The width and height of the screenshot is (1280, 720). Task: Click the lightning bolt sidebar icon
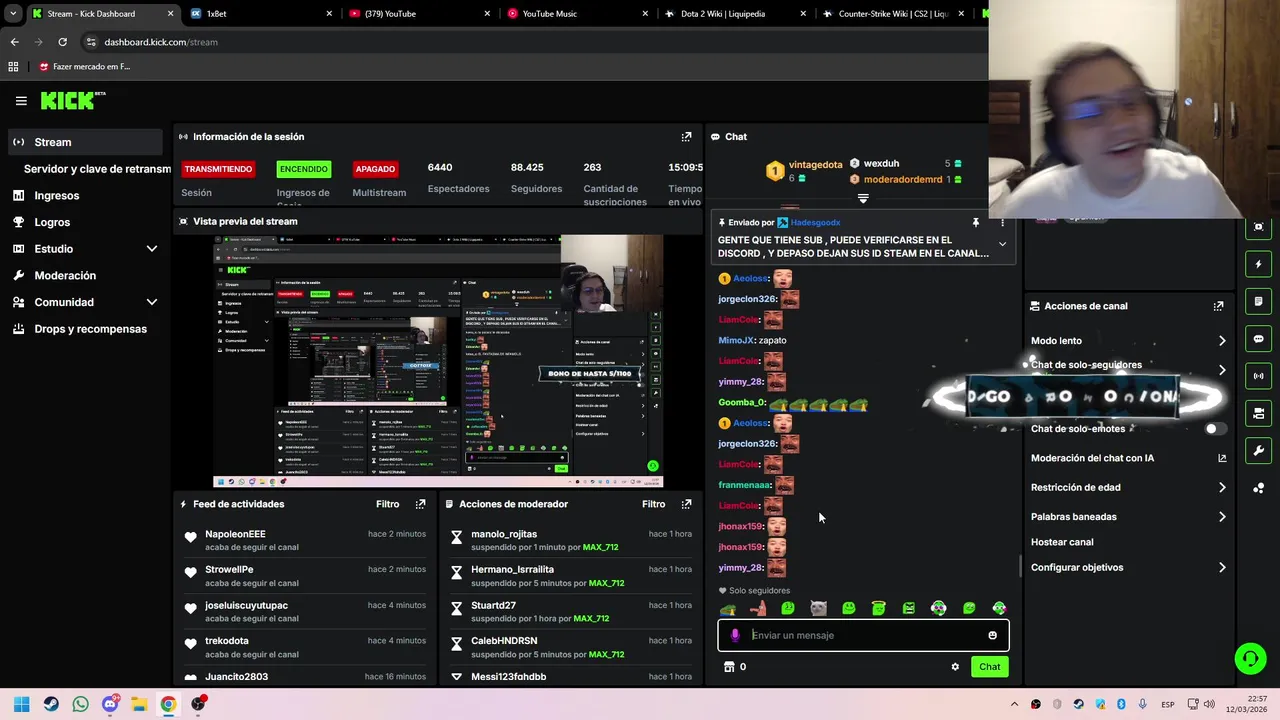tap(1258, 265)
